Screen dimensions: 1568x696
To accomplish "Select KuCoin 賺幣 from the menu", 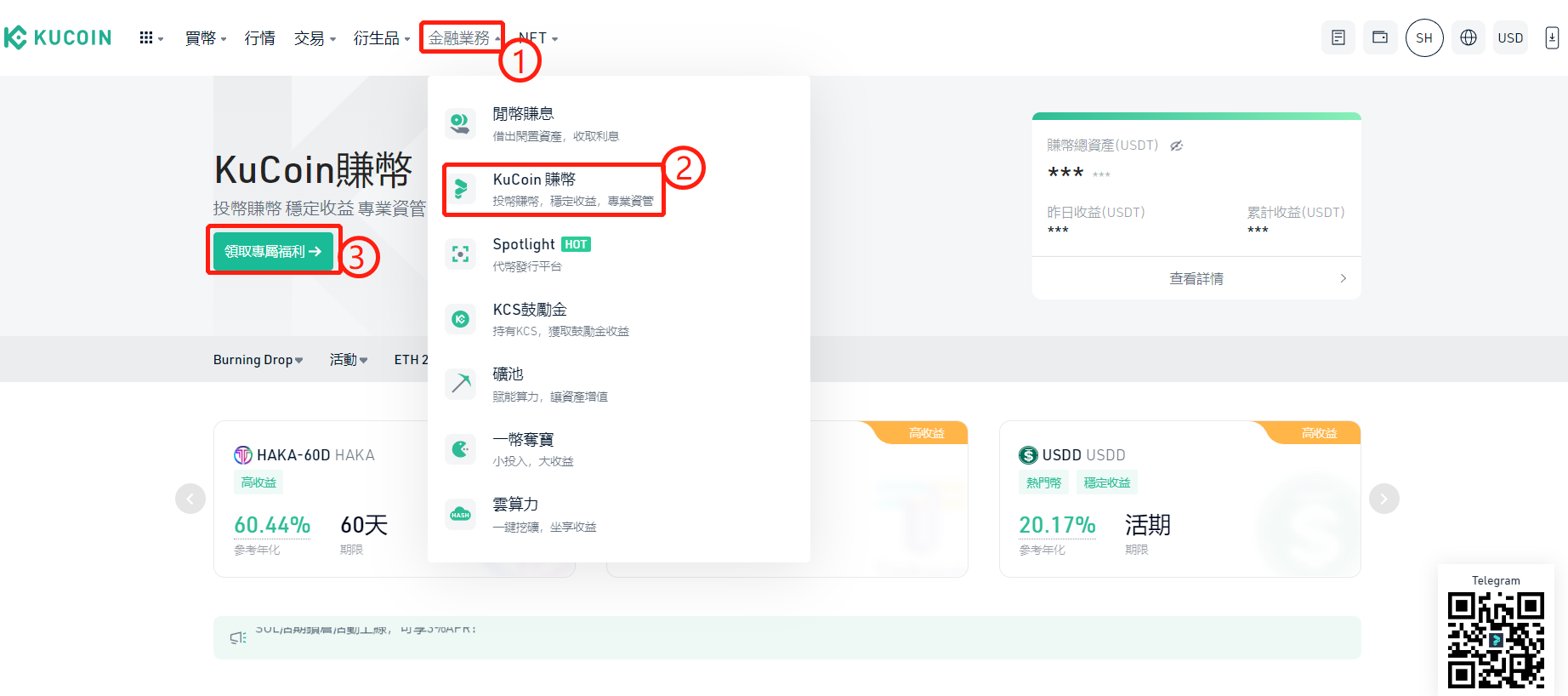I will pyautogui.click(x=554, y=190).
